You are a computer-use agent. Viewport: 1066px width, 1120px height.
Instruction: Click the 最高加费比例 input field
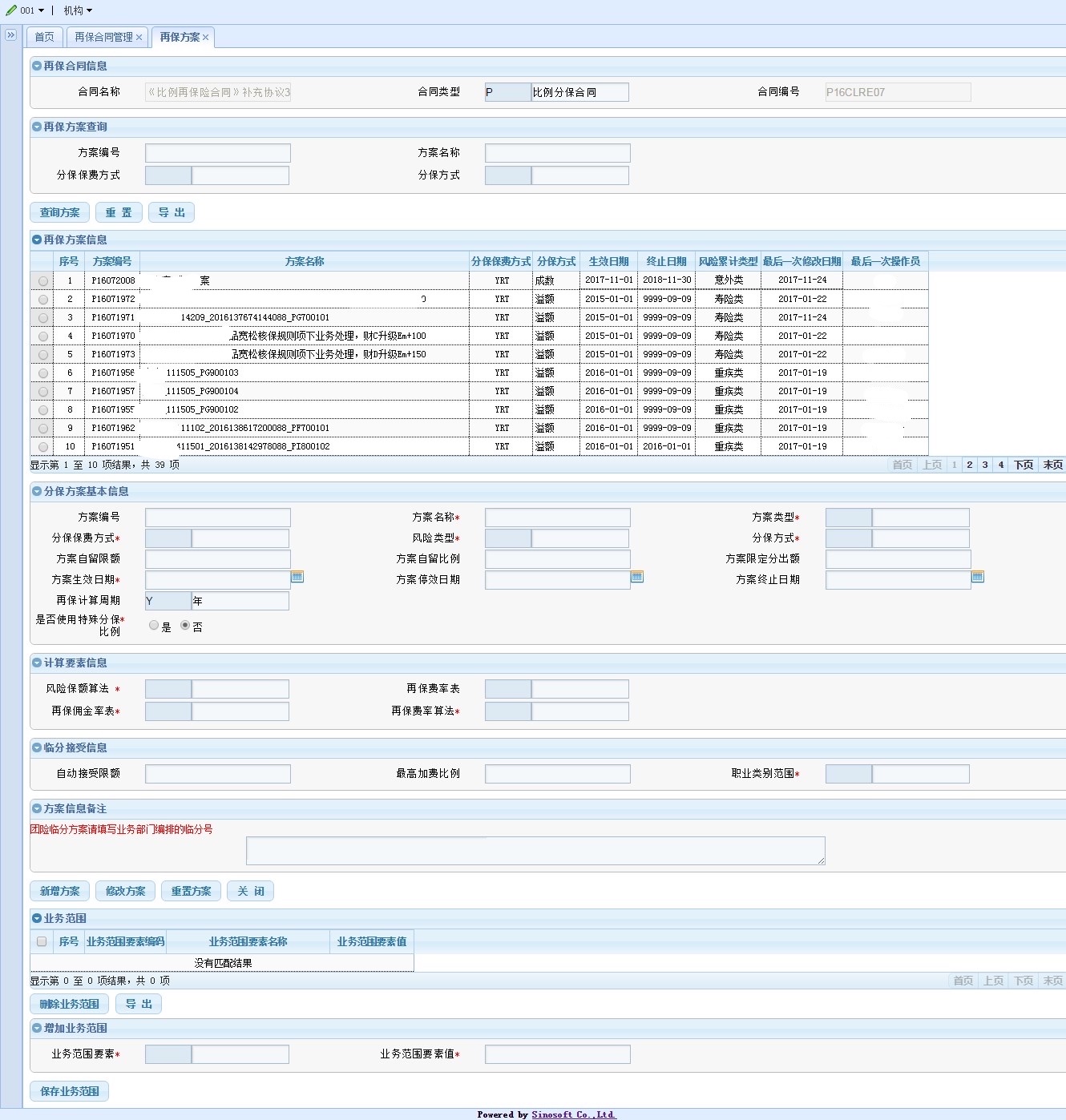(x=558, y=774)
